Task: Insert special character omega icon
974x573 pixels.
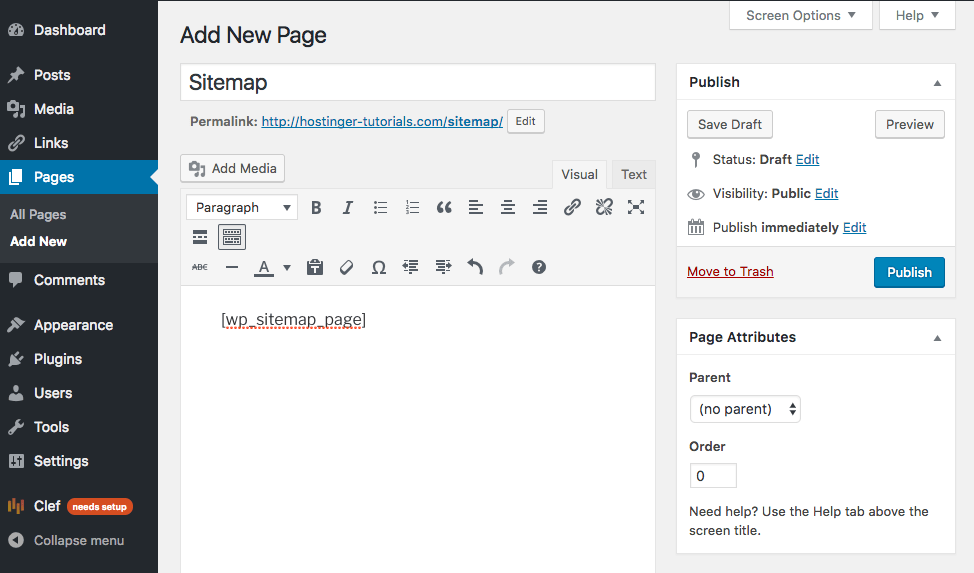Action: 379,267
